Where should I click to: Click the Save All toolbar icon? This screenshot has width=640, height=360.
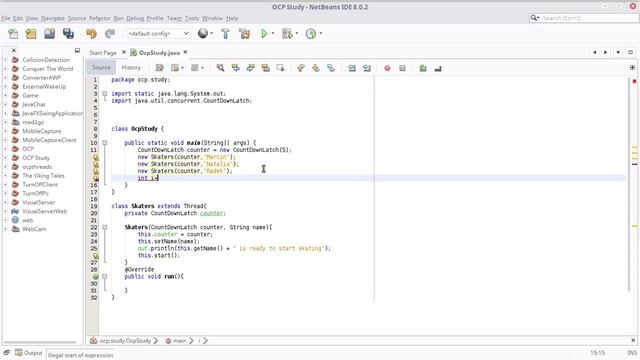68,34
